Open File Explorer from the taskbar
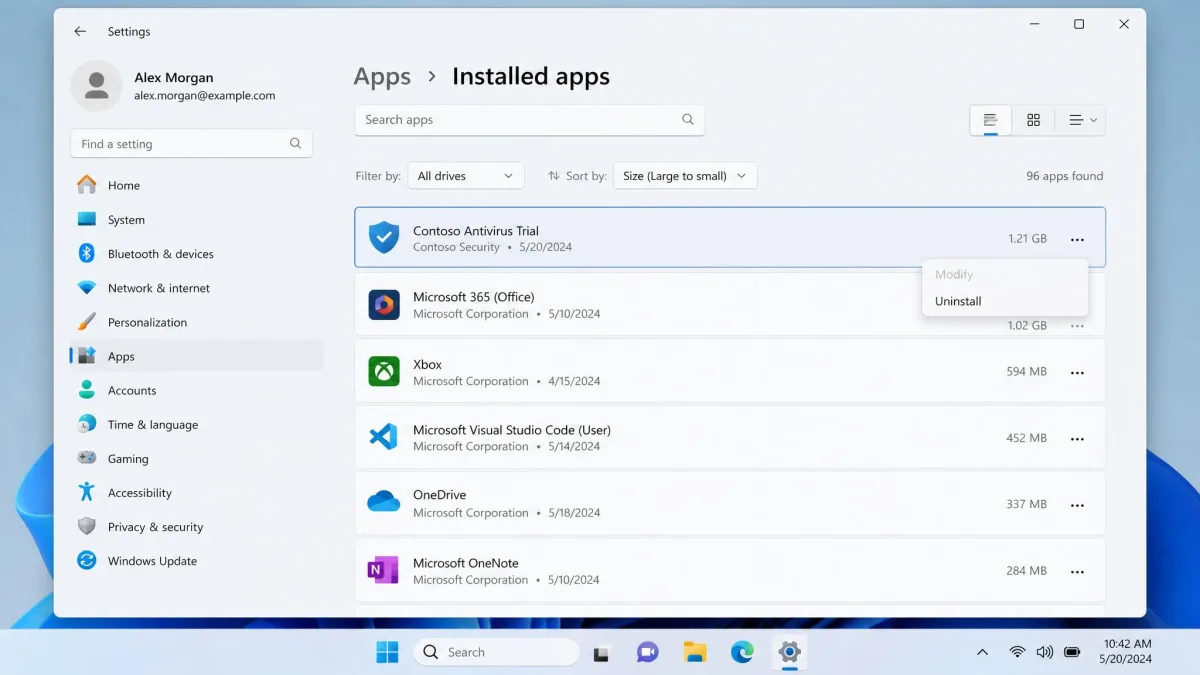The width and height of the screenshot is (1200, 675). (x=695, y=653)
